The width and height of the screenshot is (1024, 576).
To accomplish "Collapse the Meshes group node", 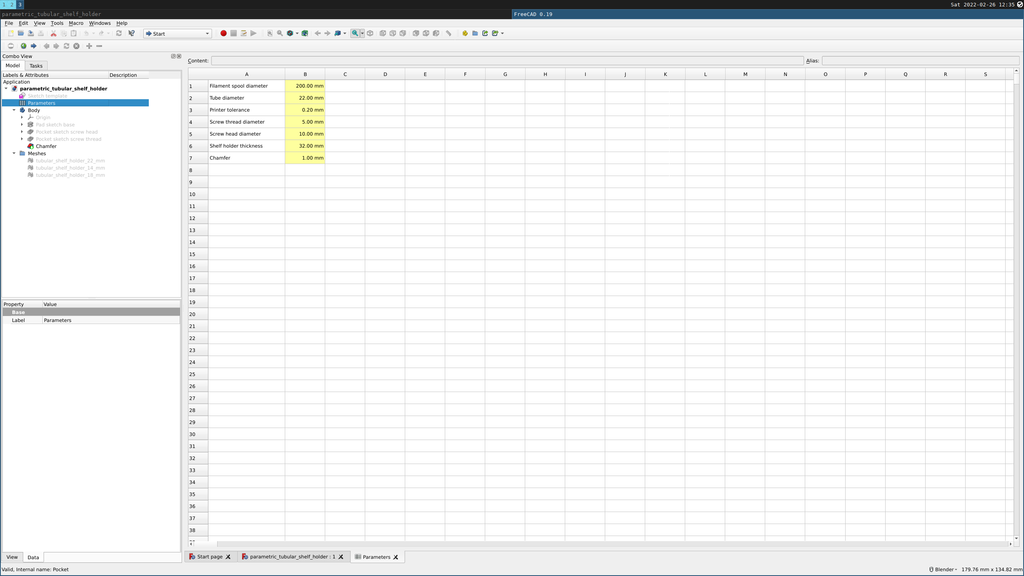I will pos(14,153).
